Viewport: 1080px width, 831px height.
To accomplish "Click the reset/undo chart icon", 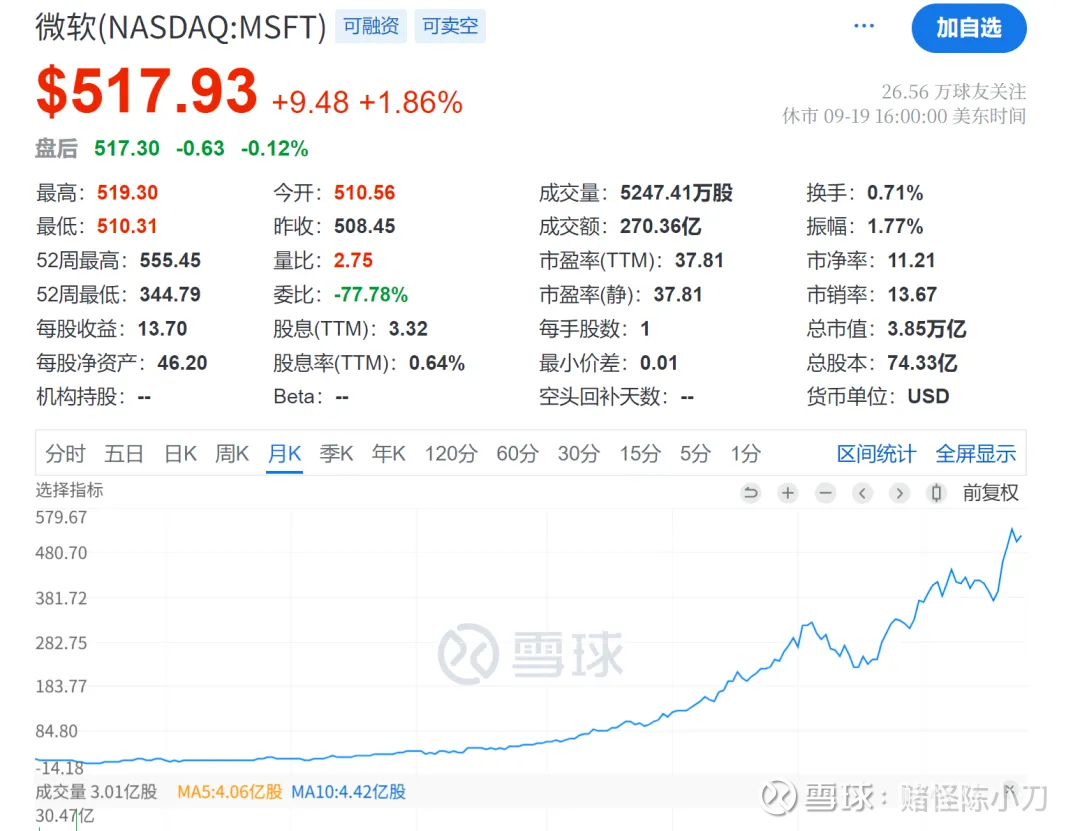I will pos(751,493).
